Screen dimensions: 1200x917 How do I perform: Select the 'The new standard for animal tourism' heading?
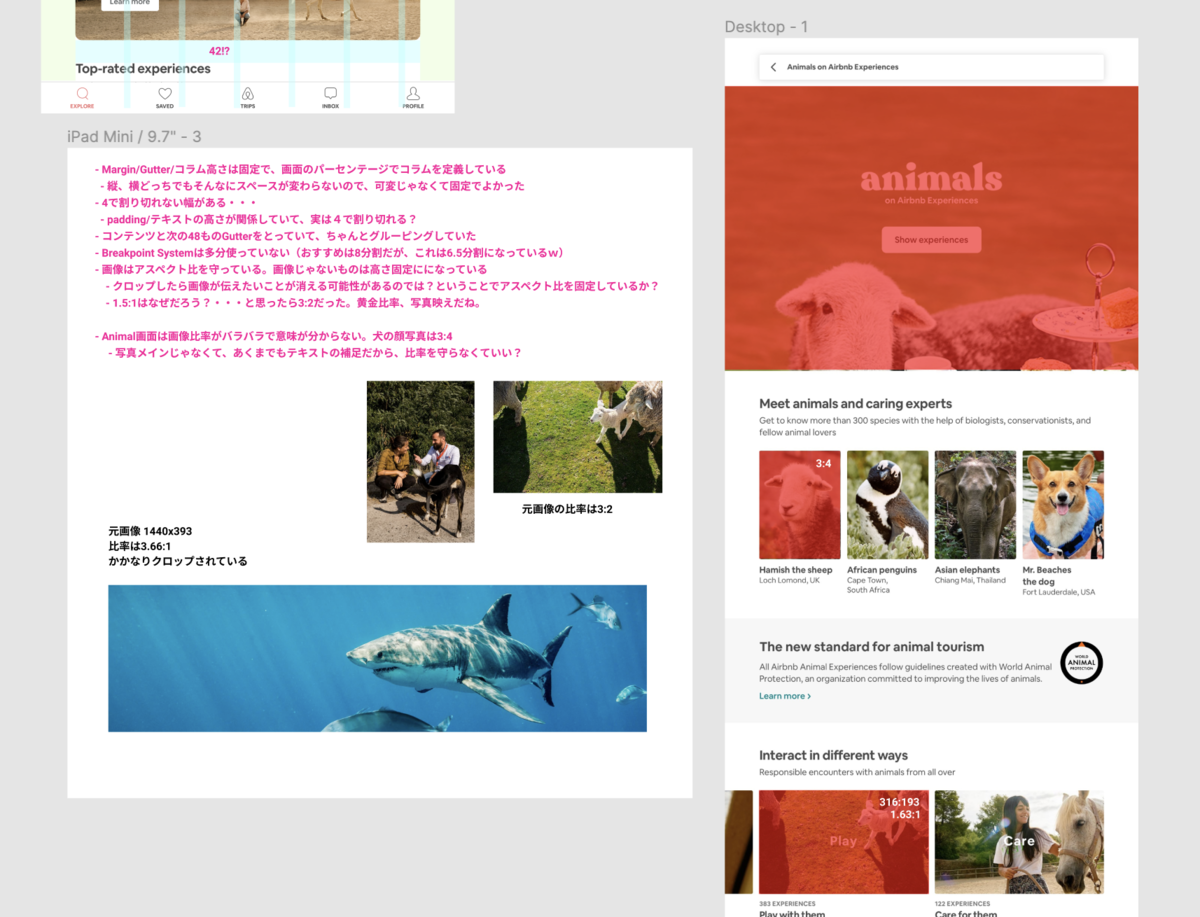click(872, 647)
